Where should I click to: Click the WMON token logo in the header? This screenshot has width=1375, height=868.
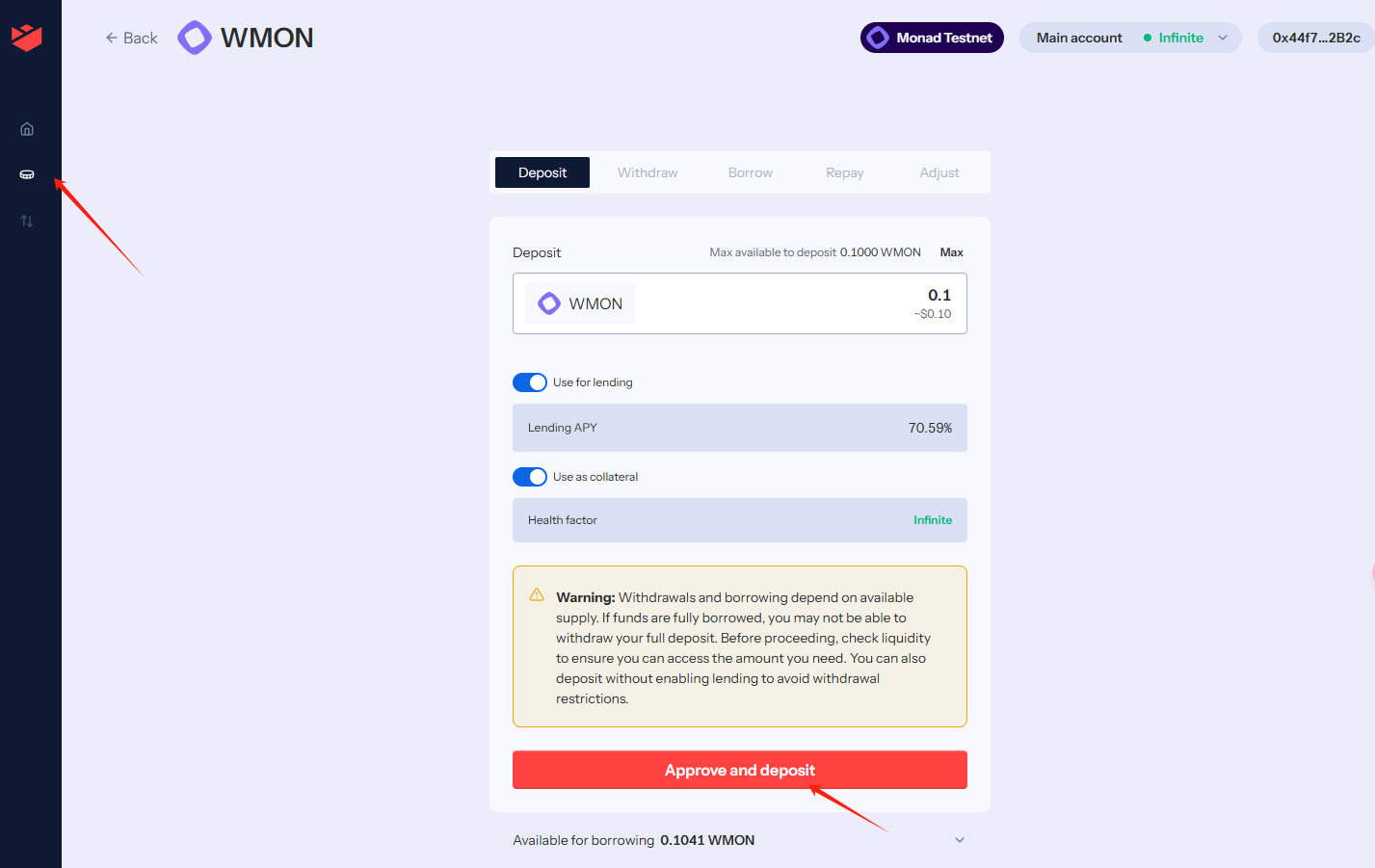click(x=195, y=38)
